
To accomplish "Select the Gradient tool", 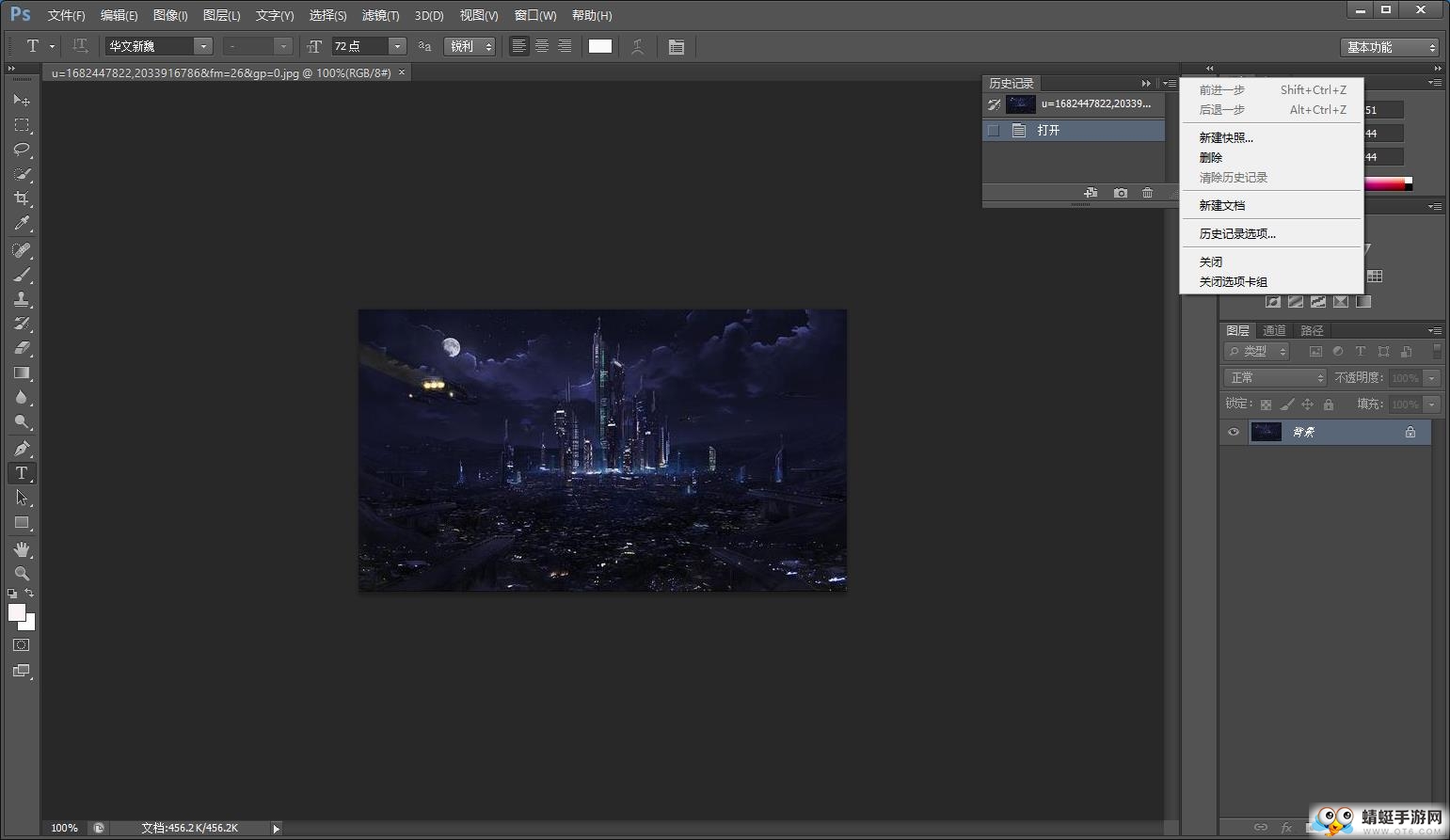I will (22, 372).
